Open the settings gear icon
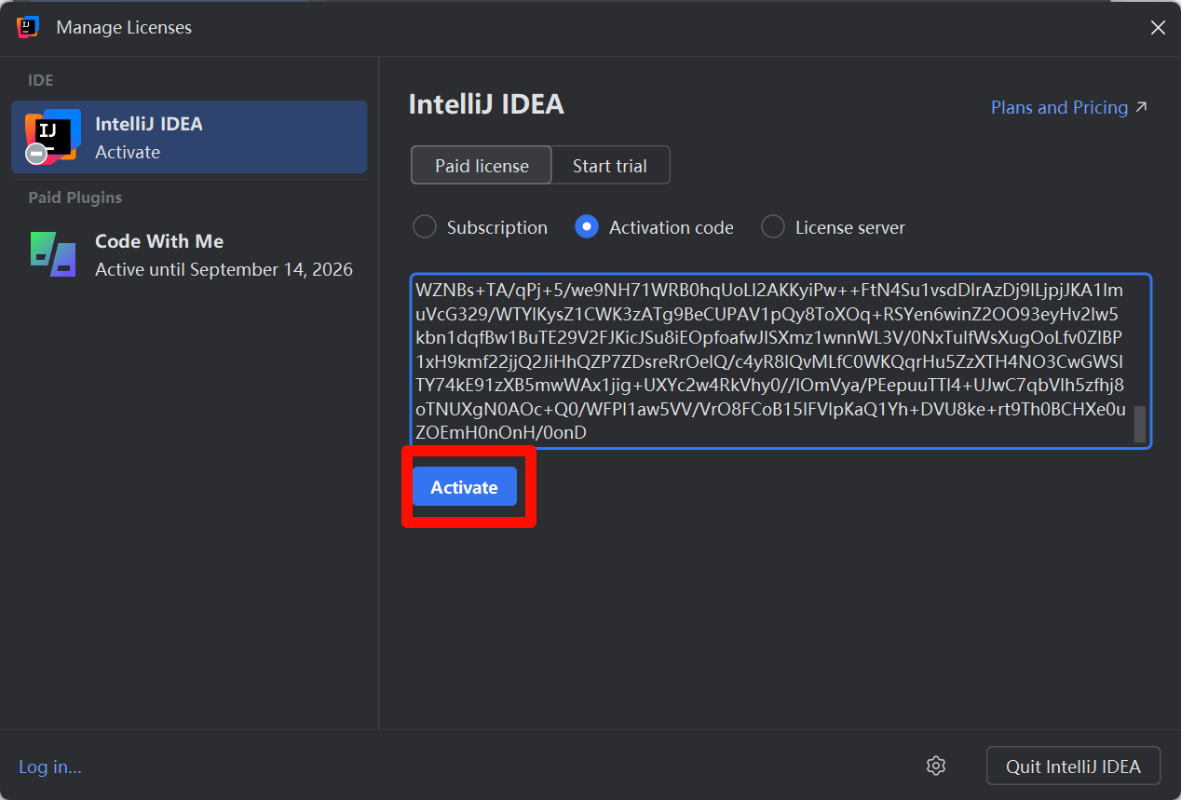Viewport: 1181px width, 800px height. point(935,766)
